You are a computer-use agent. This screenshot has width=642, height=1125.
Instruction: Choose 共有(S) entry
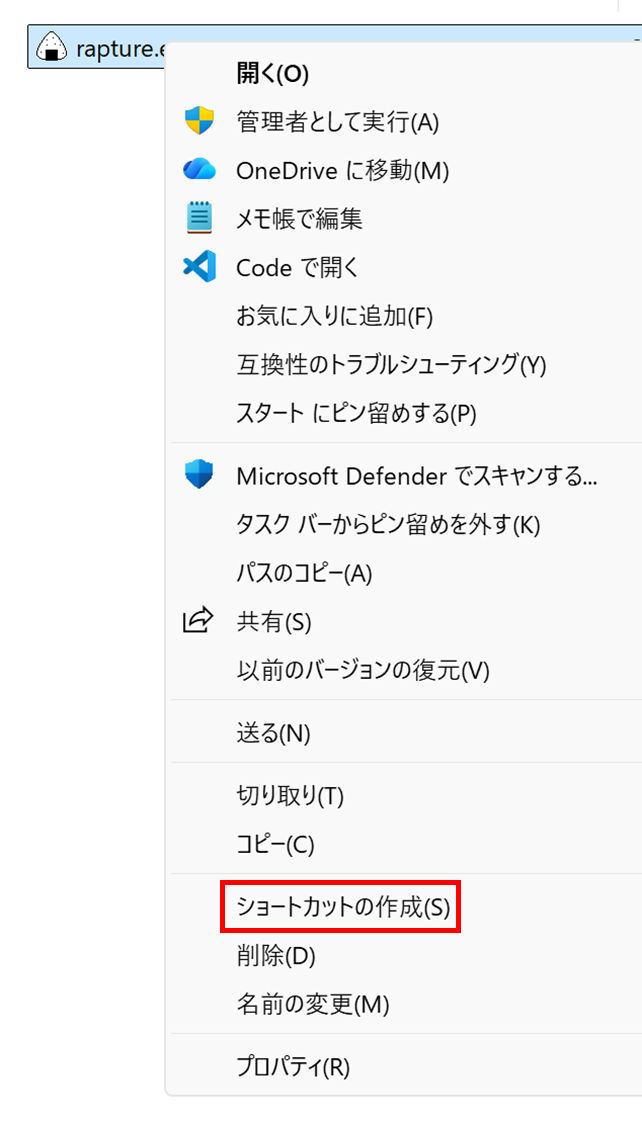click(x=273, y=622)
